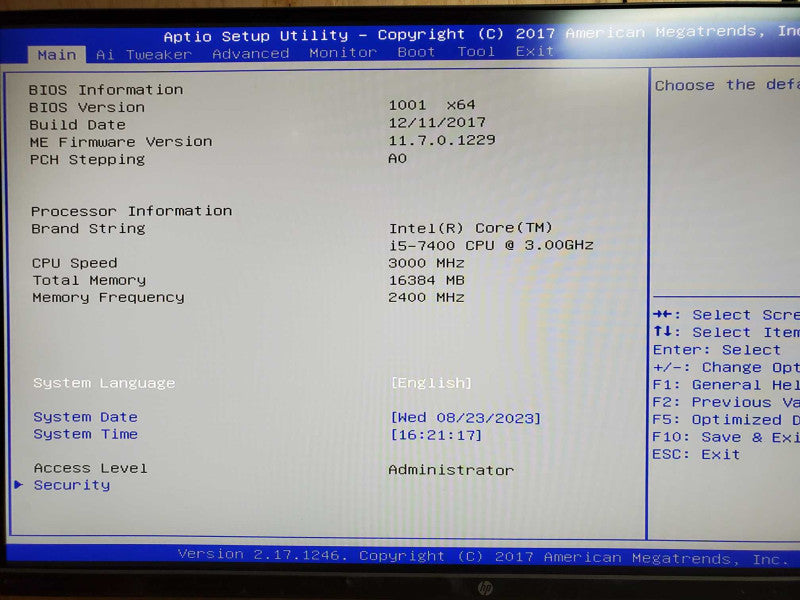Viewport: 800px width, 600px height.
Task: Select the System Date setting
Action: [85, 417]
